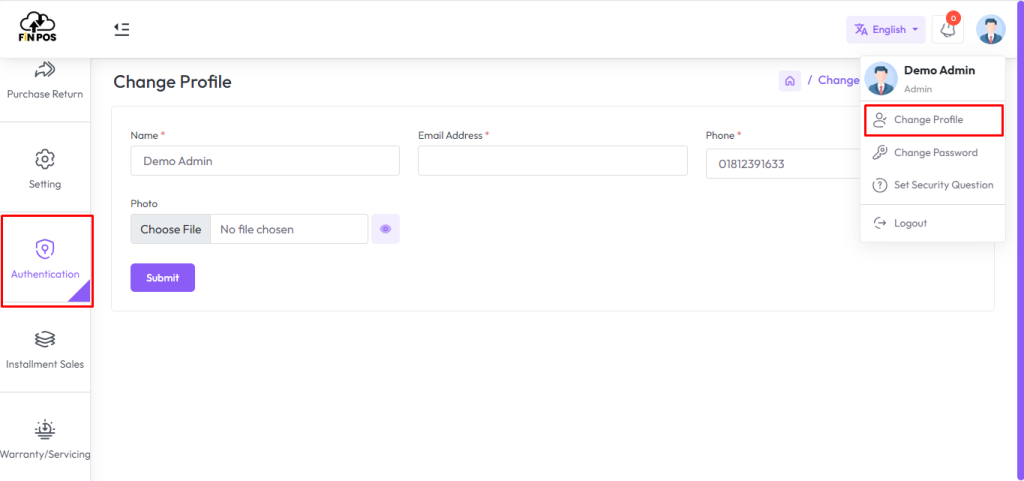Click the translate icon beside English
Viewport: 1024px width, 481px height.
[861, 29]
